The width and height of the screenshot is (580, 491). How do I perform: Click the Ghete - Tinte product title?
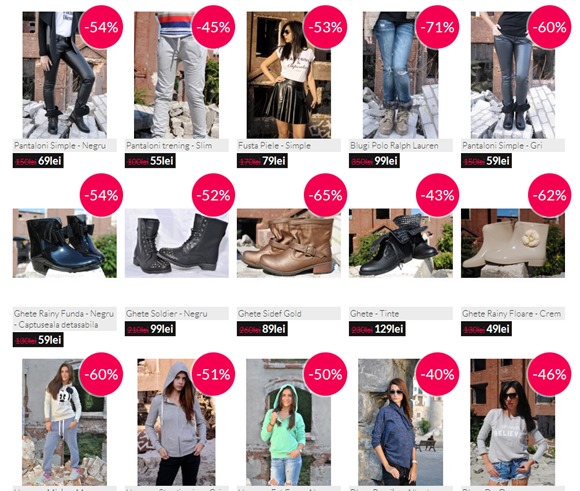[x=374, y=313]
